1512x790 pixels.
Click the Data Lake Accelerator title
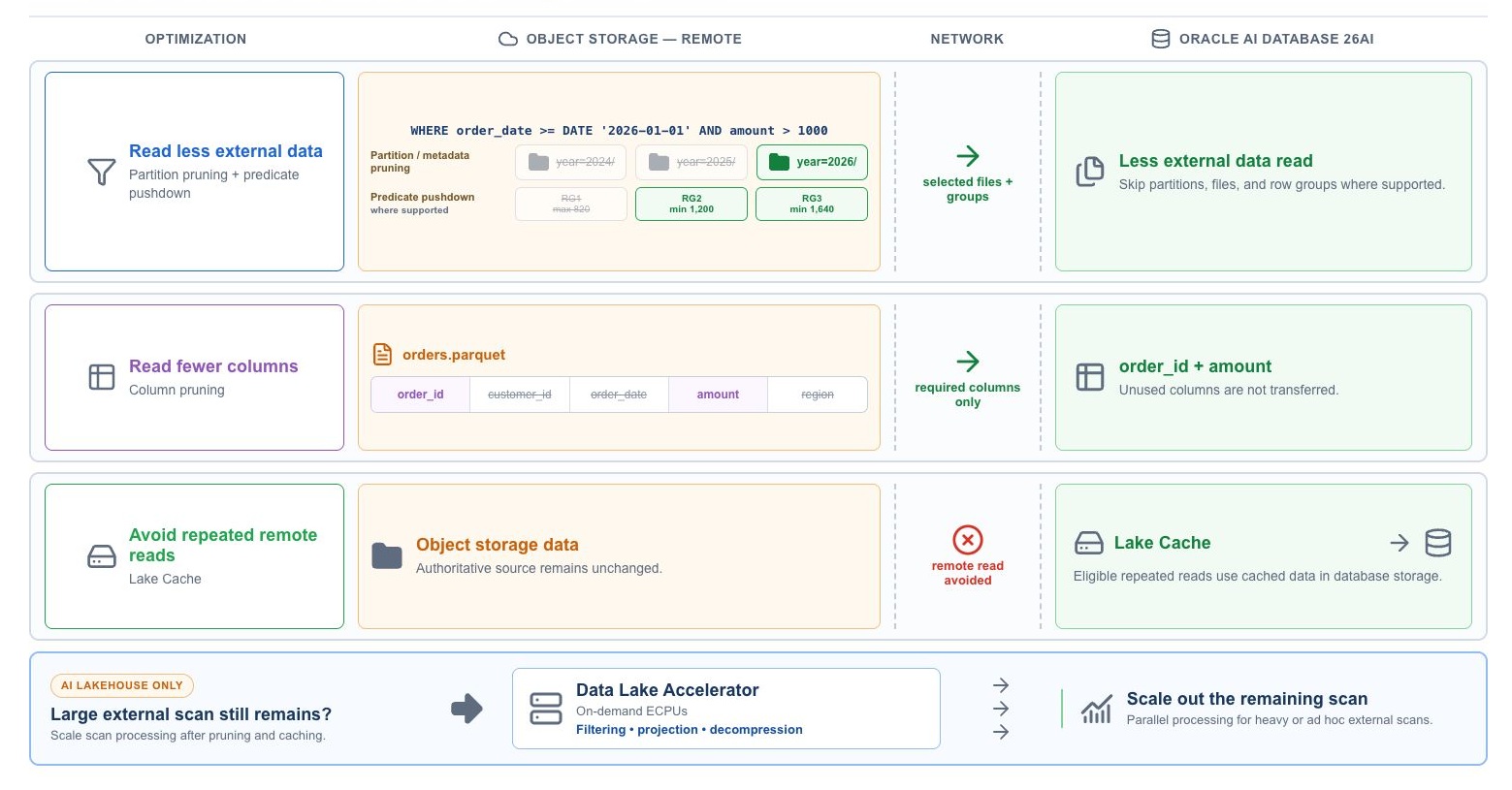[x=667, y=690]
